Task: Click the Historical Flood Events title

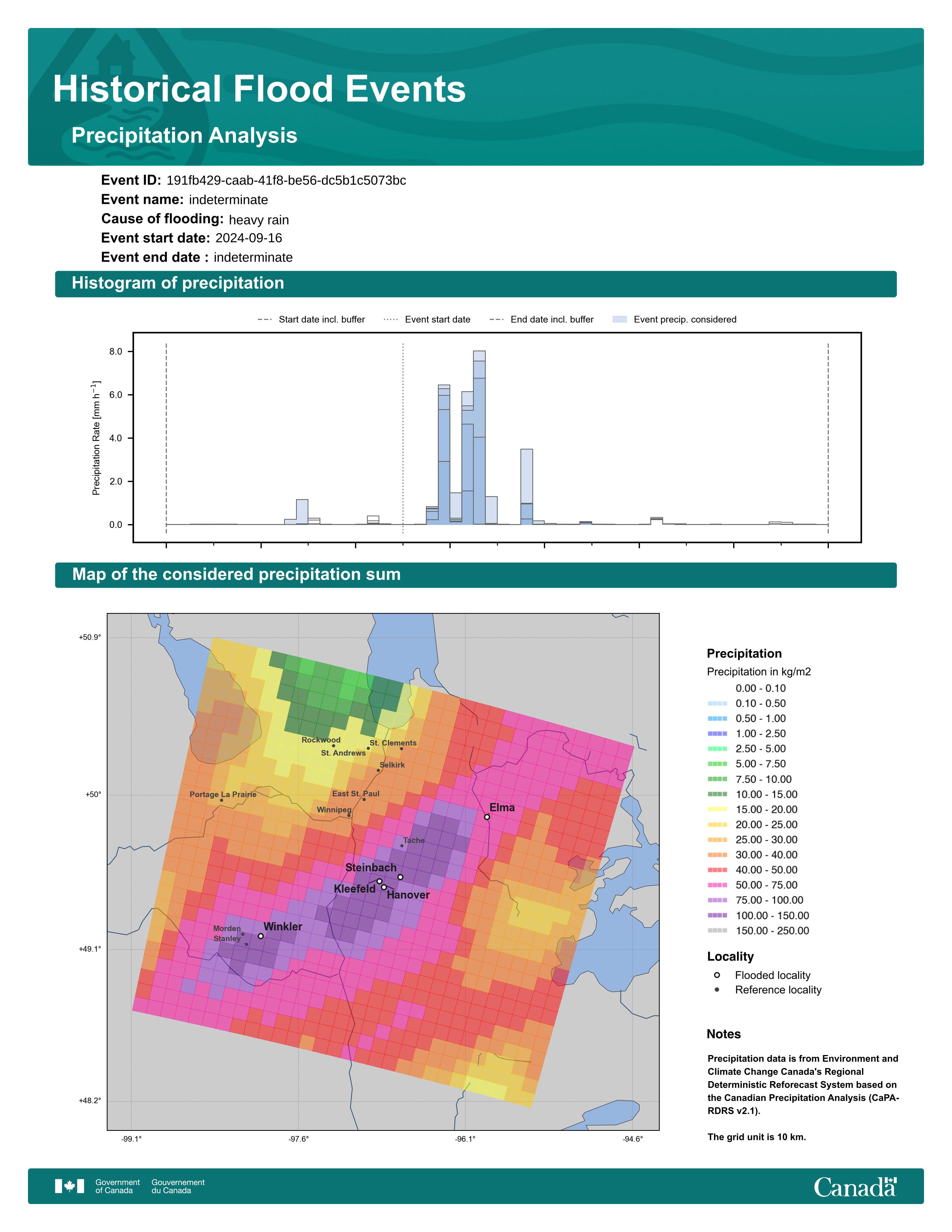Action: (259, 89)
